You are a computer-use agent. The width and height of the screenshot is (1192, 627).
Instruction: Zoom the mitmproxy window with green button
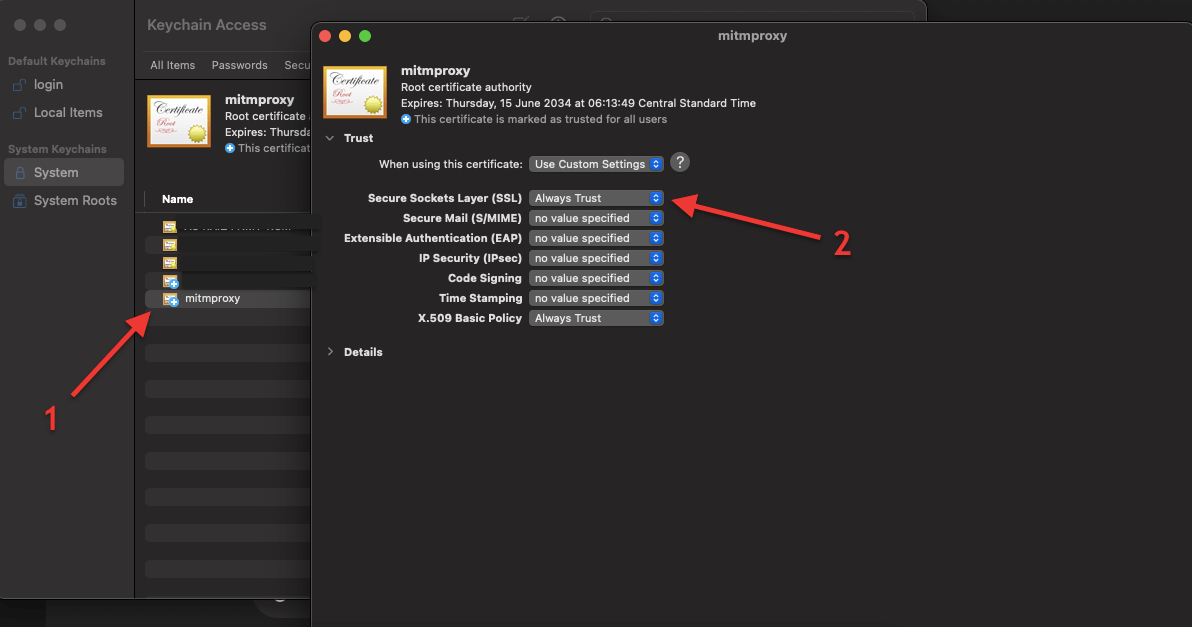click(x=365, y=36)
